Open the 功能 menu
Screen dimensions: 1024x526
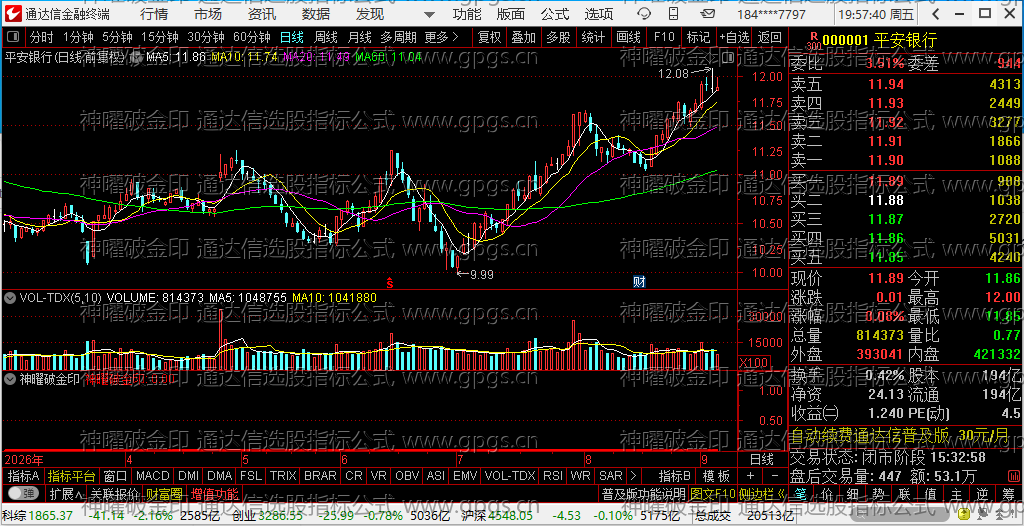point(467,14)
